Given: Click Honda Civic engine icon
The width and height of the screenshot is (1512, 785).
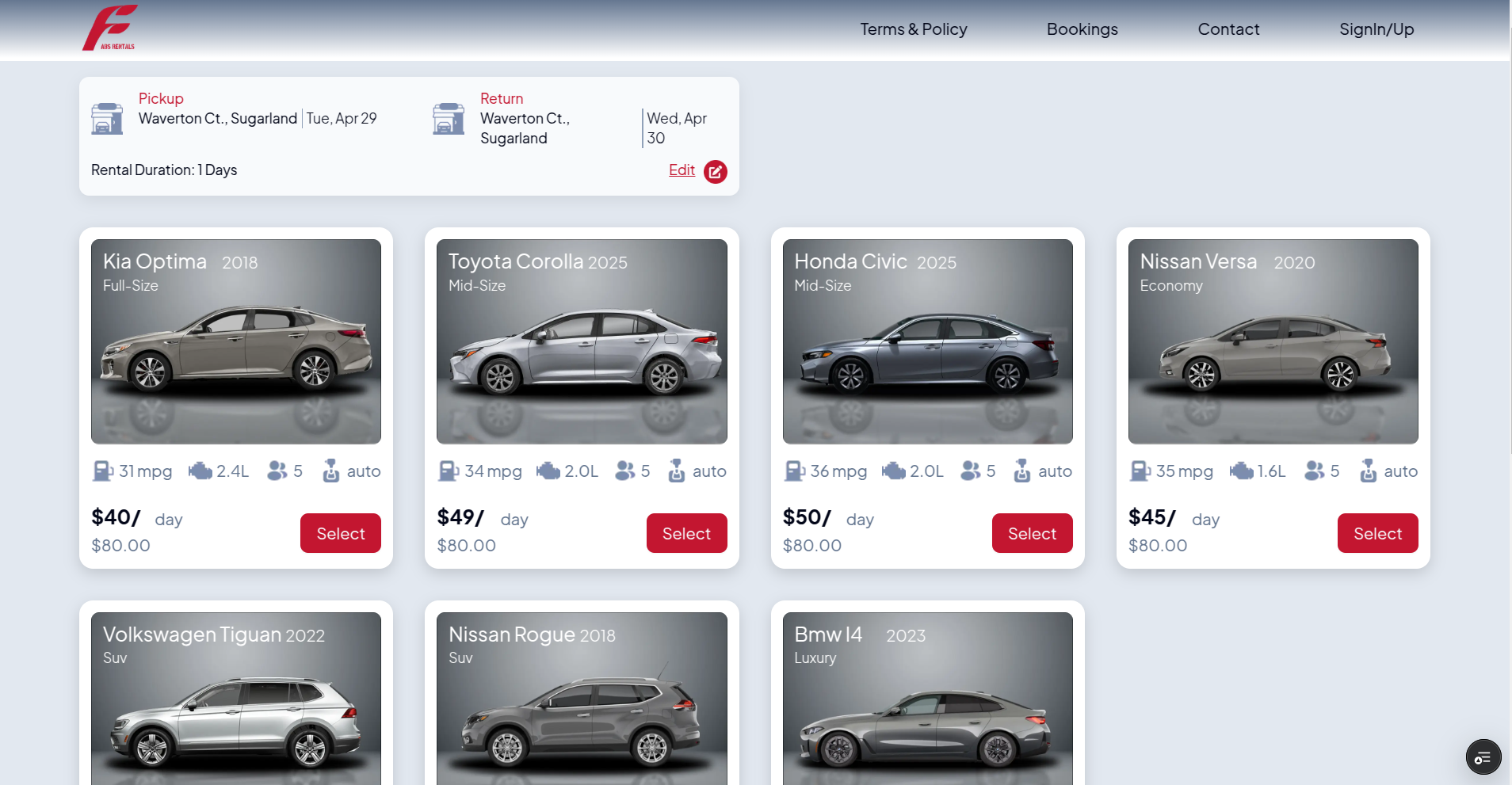Looking at the screenshot, I should point(893,471).
